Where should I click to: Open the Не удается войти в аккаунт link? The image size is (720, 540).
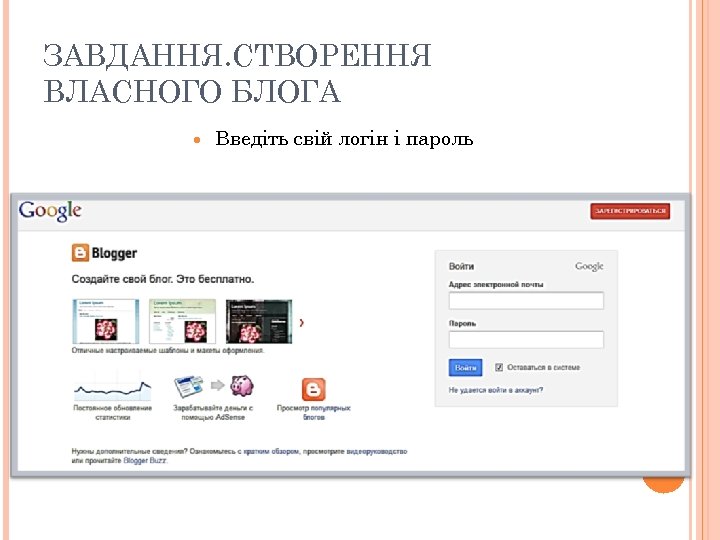[496, 390]
